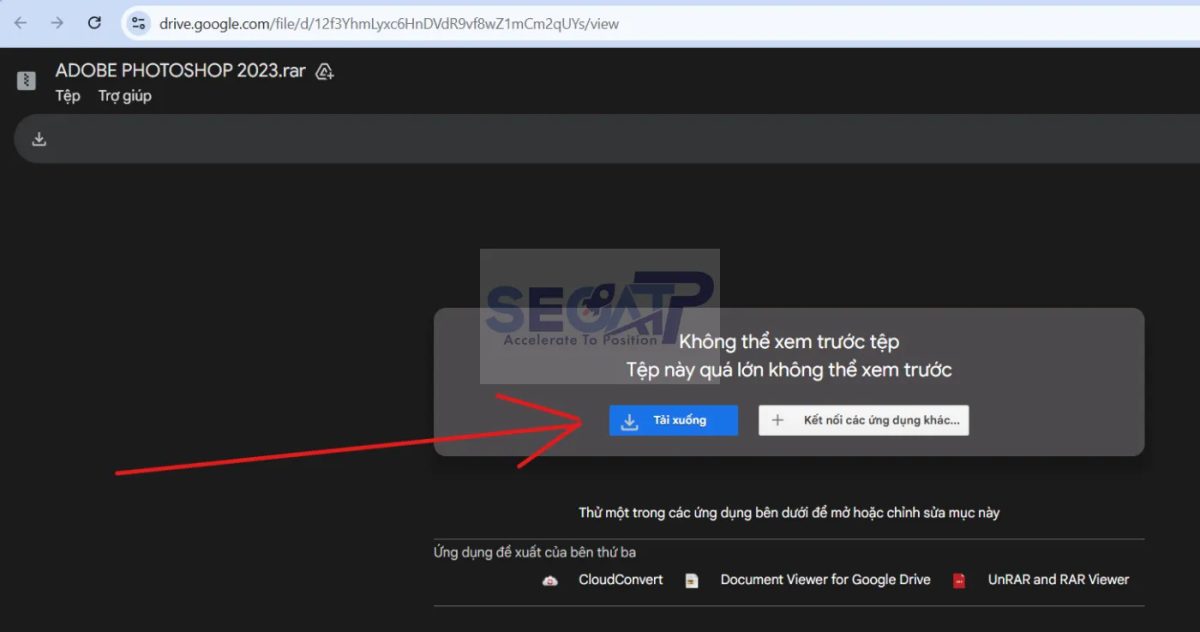Click the Document Viewer app icon
Image resolution: width=1200 pixels, height=632 pixels.
692,580
